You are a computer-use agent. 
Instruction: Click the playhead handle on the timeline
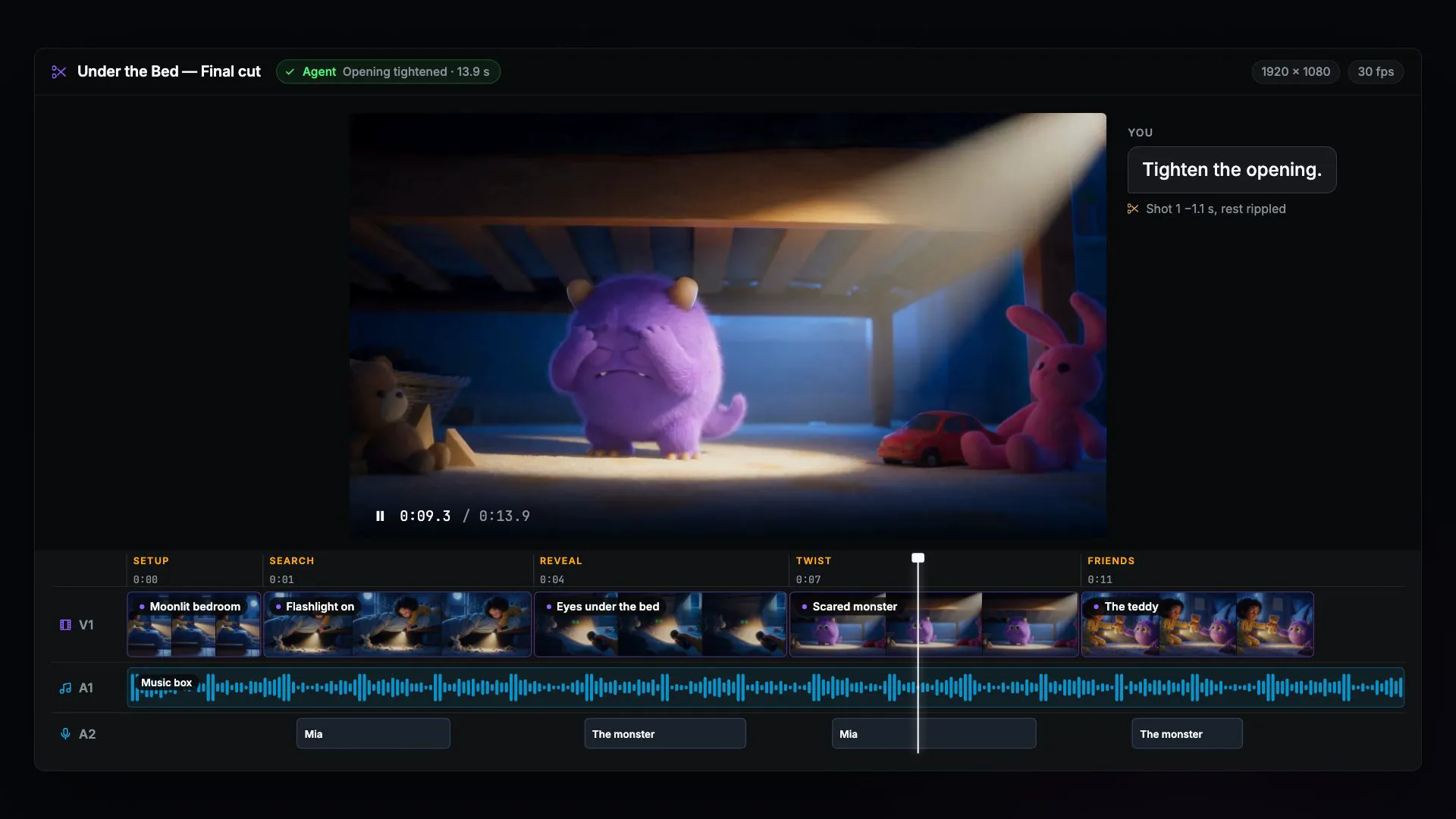tap(918, 558)
